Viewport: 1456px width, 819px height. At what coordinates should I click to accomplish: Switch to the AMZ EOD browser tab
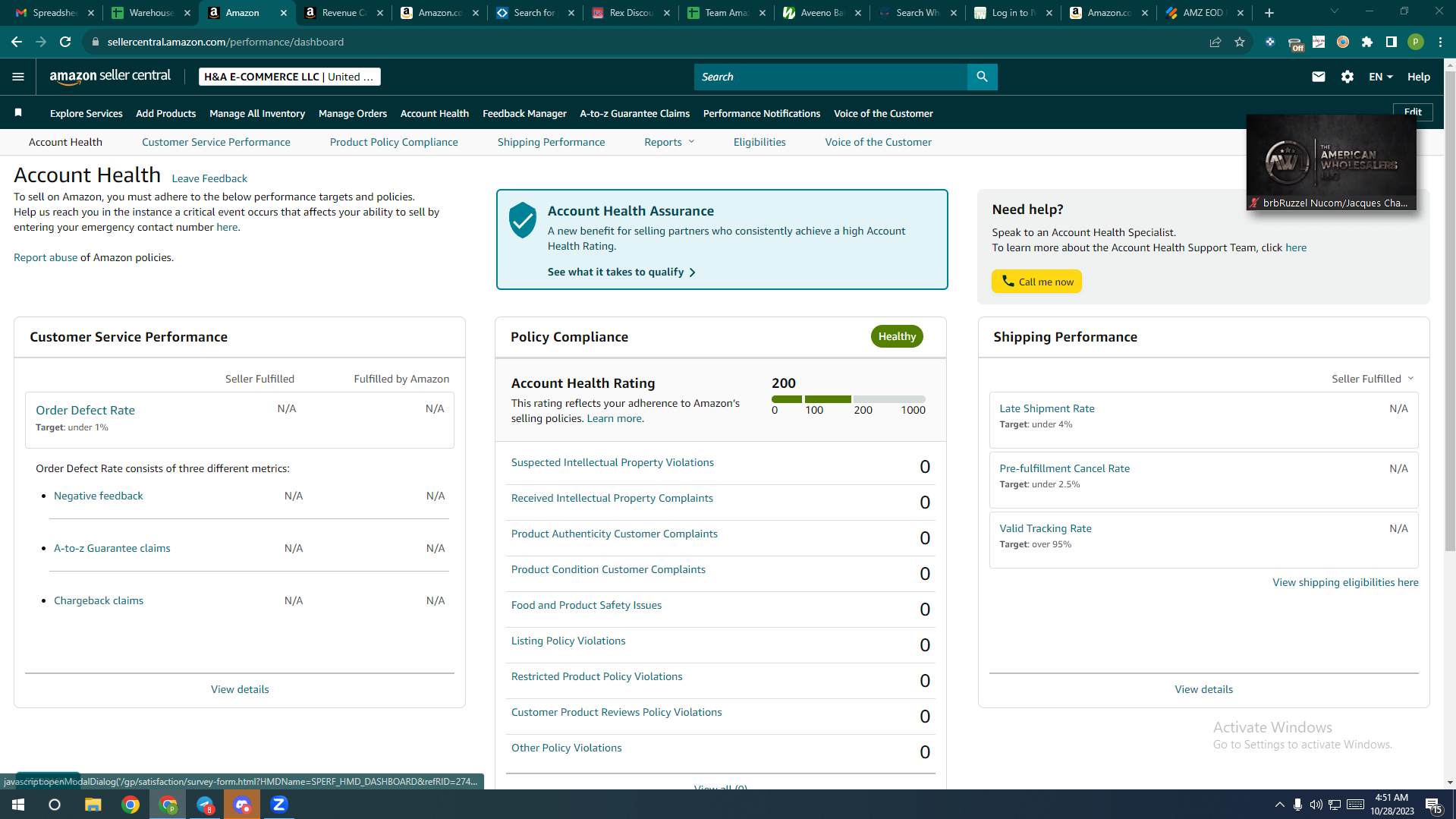pos(1203,13)
